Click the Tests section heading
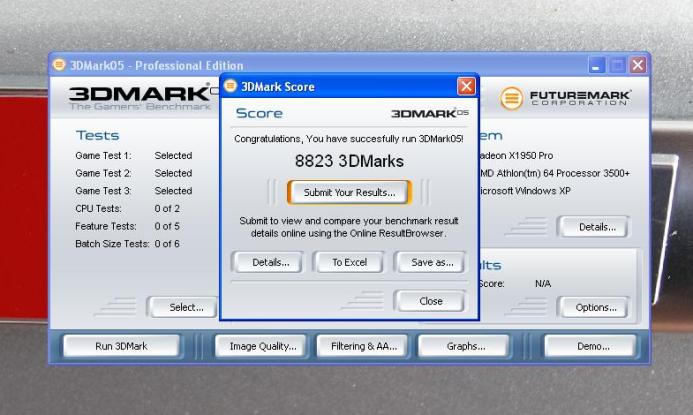 (97, 135)
